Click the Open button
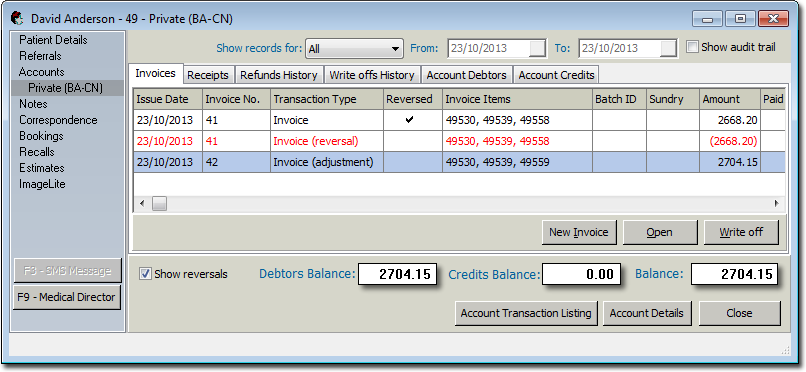Viewport: 806px width, 372px height. [660, 232]
